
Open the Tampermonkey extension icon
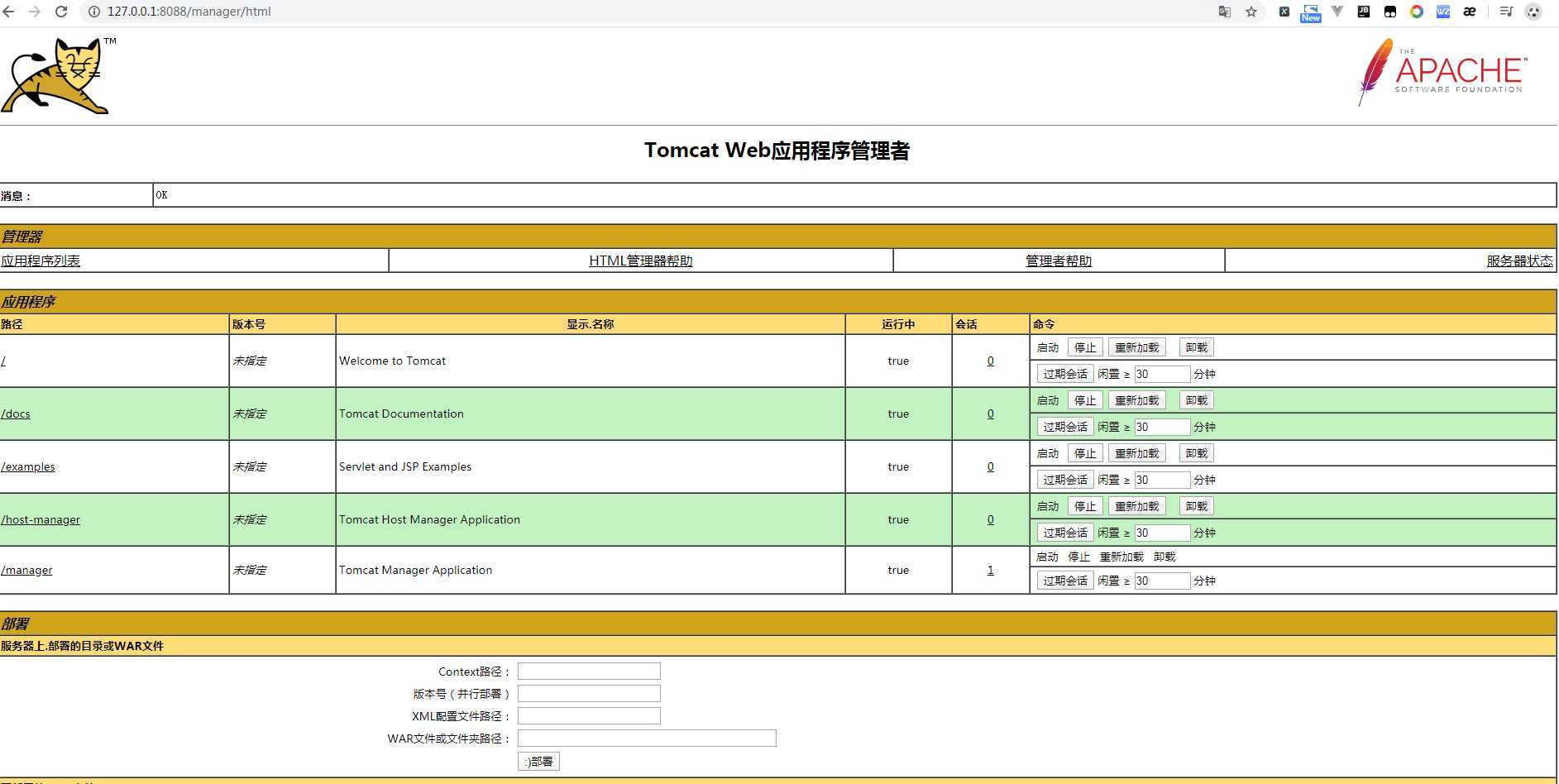1390,12
